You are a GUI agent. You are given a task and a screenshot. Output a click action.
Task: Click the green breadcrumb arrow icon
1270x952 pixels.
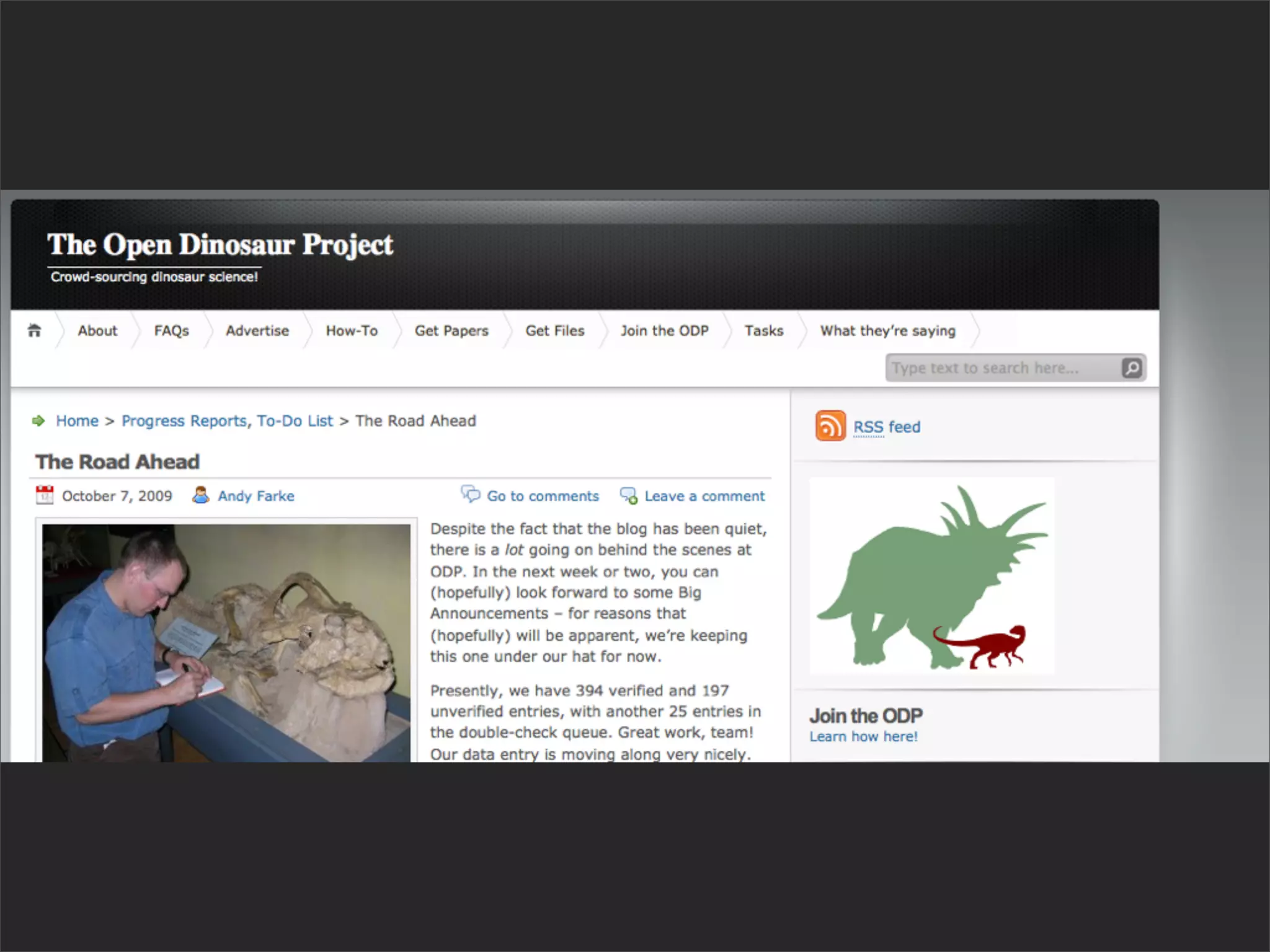38,421
